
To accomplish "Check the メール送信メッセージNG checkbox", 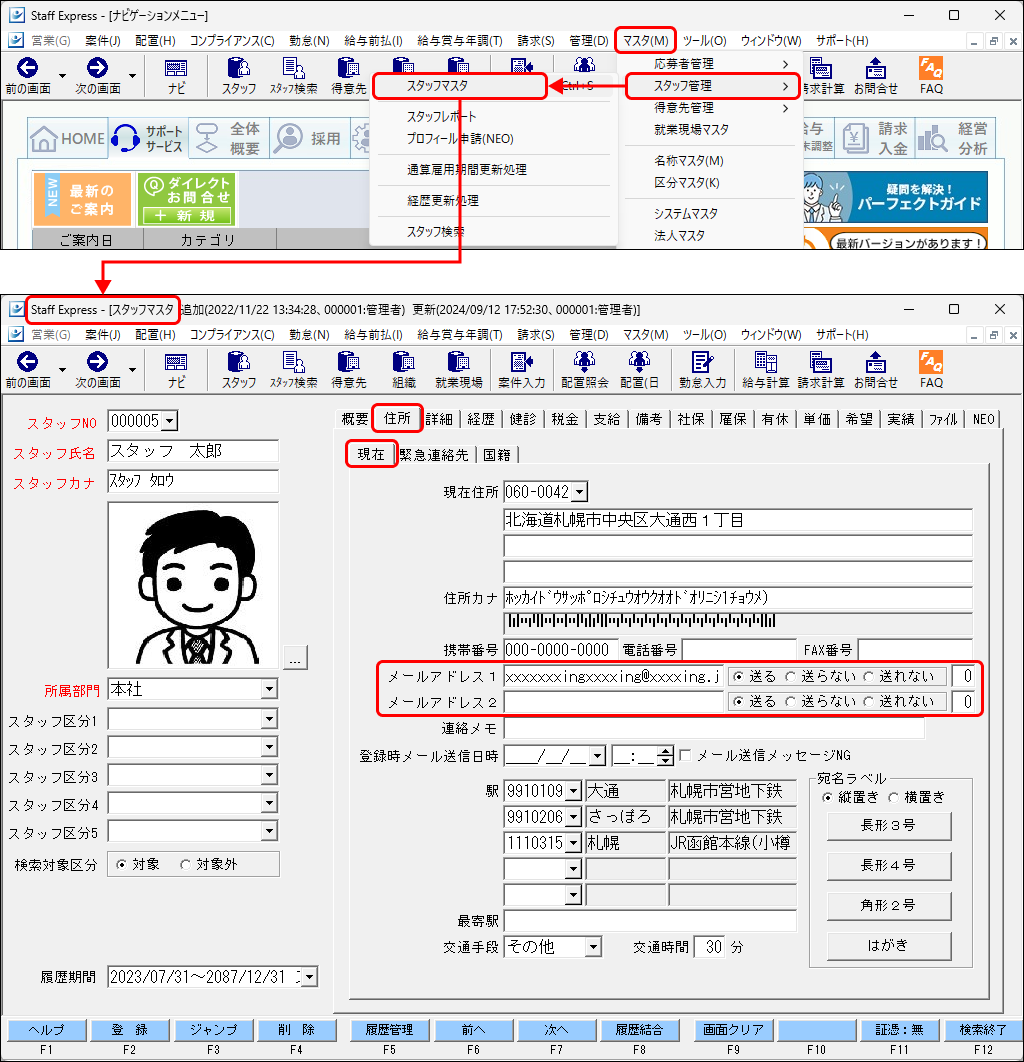I will [x=685, y=755].
